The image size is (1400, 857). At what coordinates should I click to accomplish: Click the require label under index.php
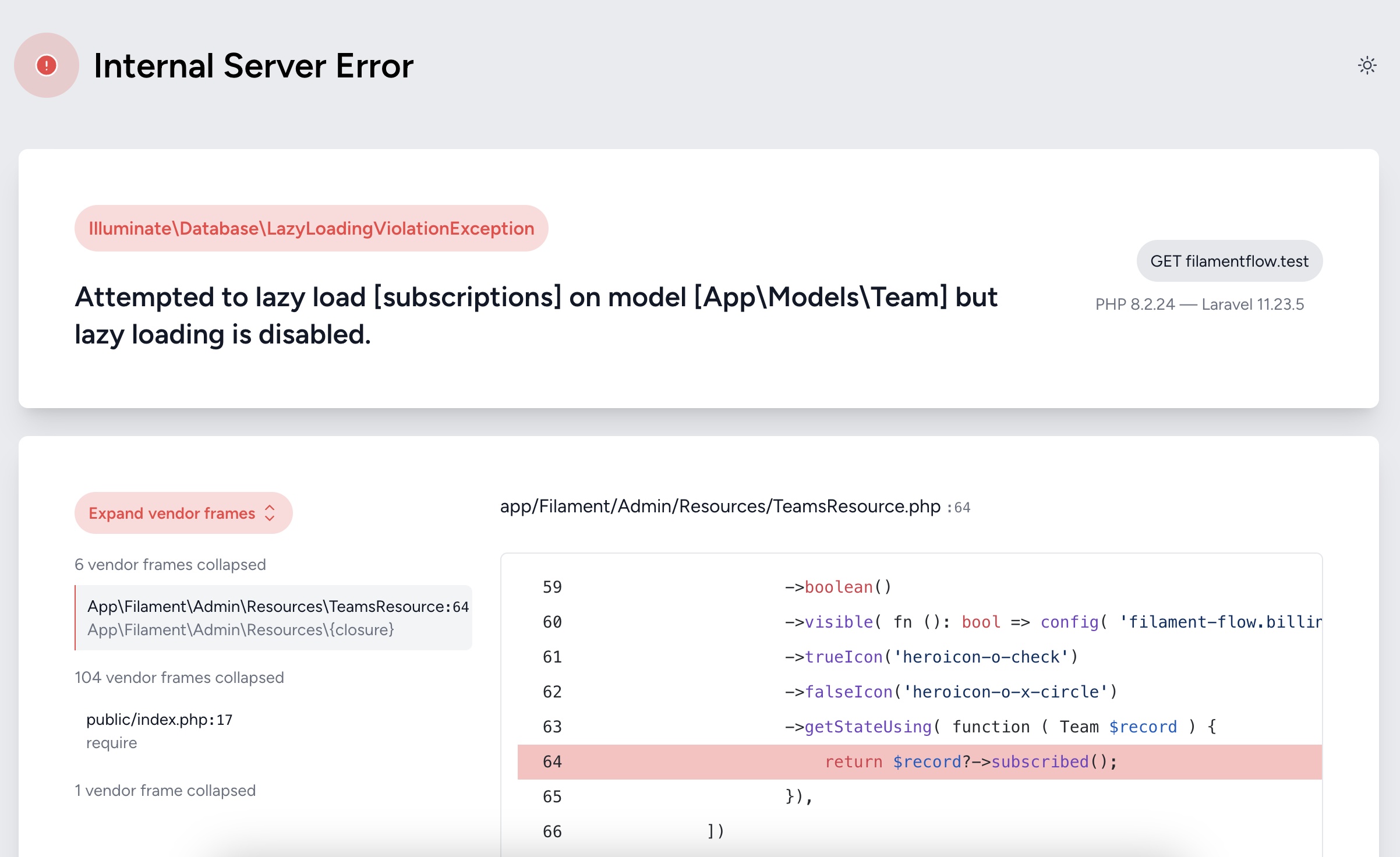click(112, 743)
